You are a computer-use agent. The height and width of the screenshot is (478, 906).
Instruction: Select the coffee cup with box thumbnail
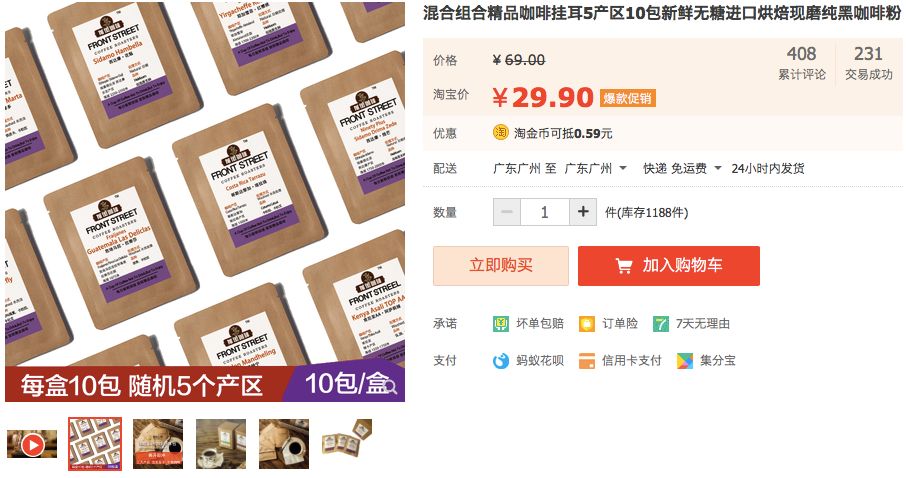221,444
